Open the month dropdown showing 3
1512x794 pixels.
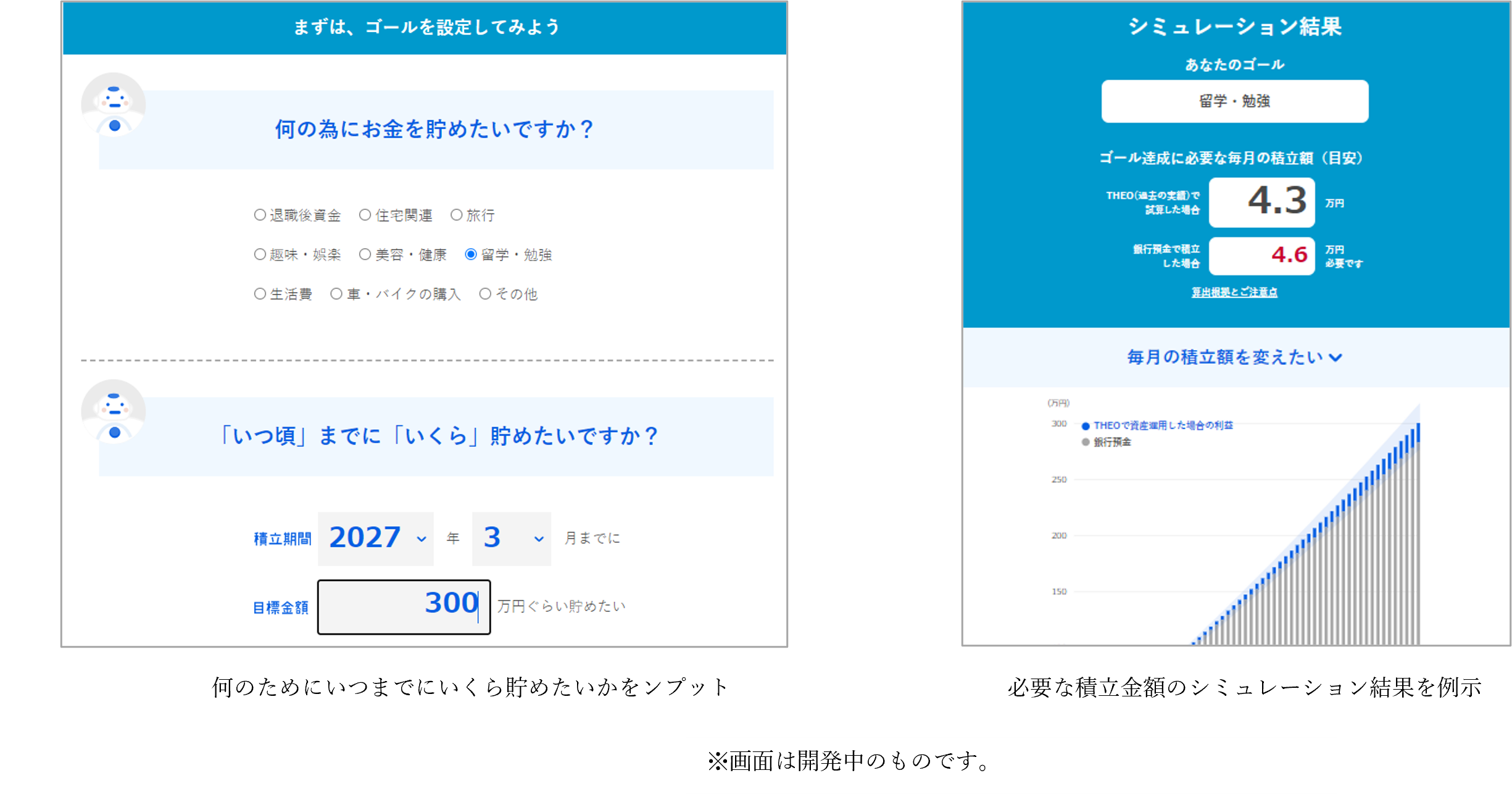[x=511, y=538]
